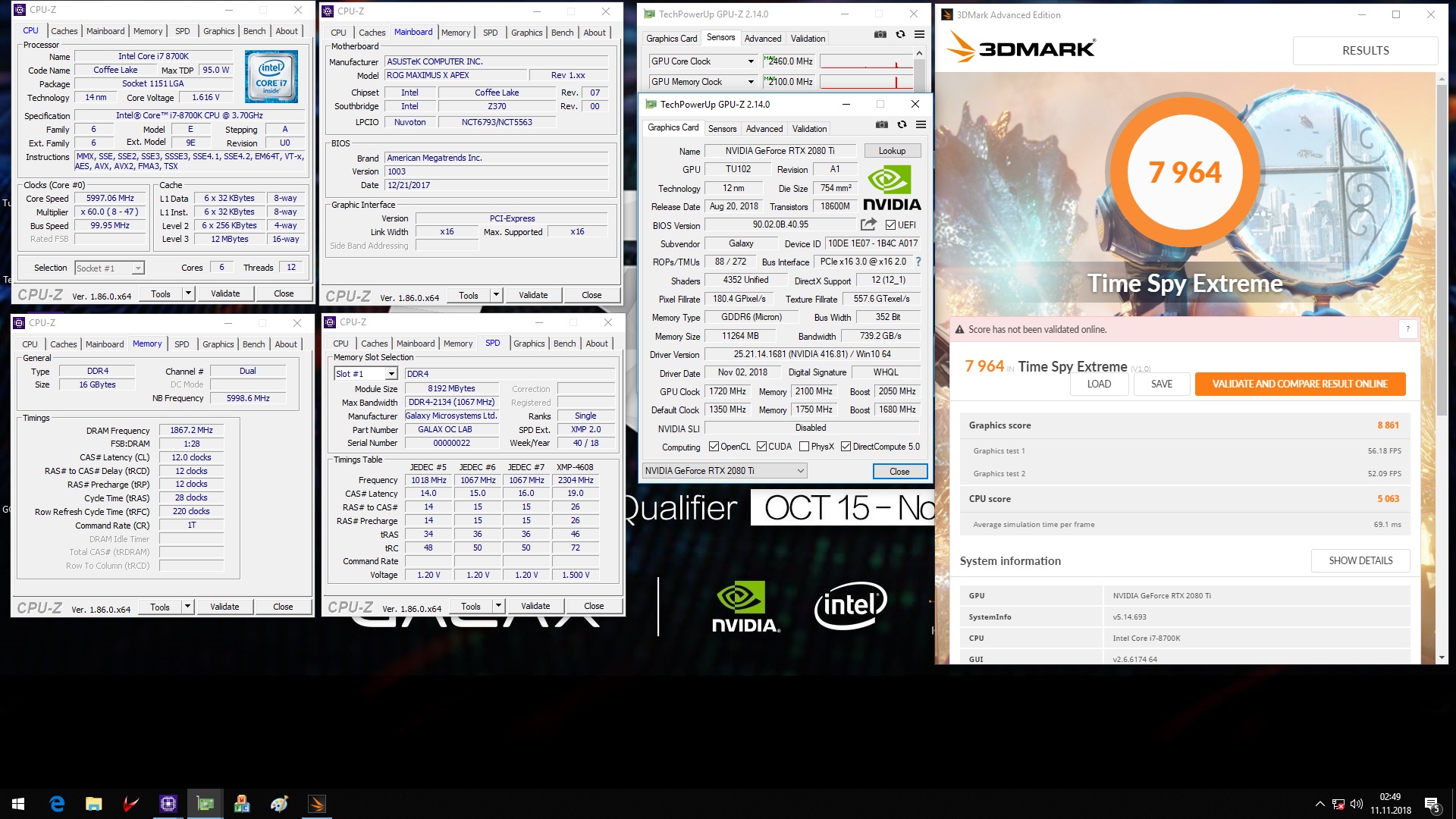The width and height of the screenshot is (1456, 819).
Task: Click SHOW DETAILS under System information
Action: 1360,561
